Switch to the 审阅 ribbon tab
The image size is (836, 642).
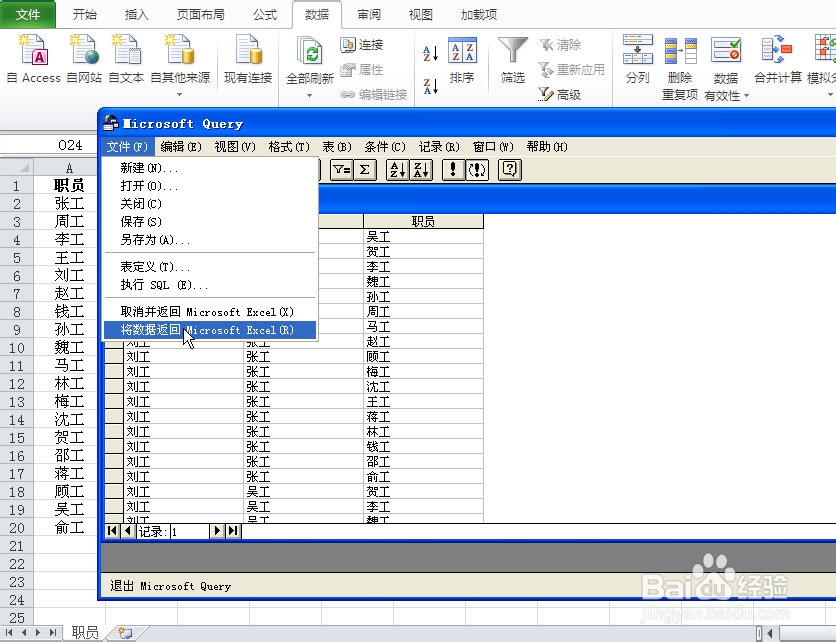pyautogui.click(x=368, y=14)
